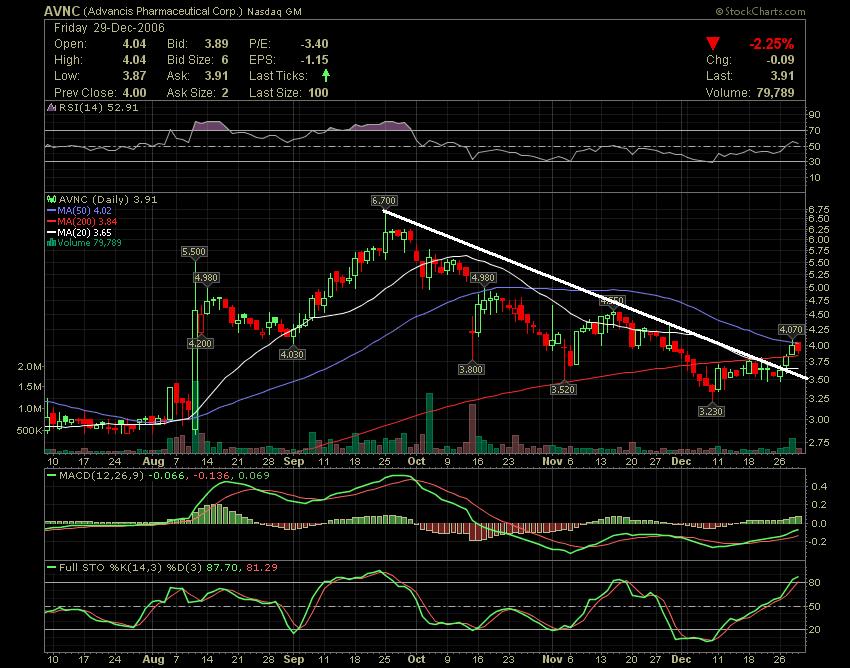Click the Nasdaq GM exchange label
Viewport: 850px width, 668px height.
tap(274, 11)
